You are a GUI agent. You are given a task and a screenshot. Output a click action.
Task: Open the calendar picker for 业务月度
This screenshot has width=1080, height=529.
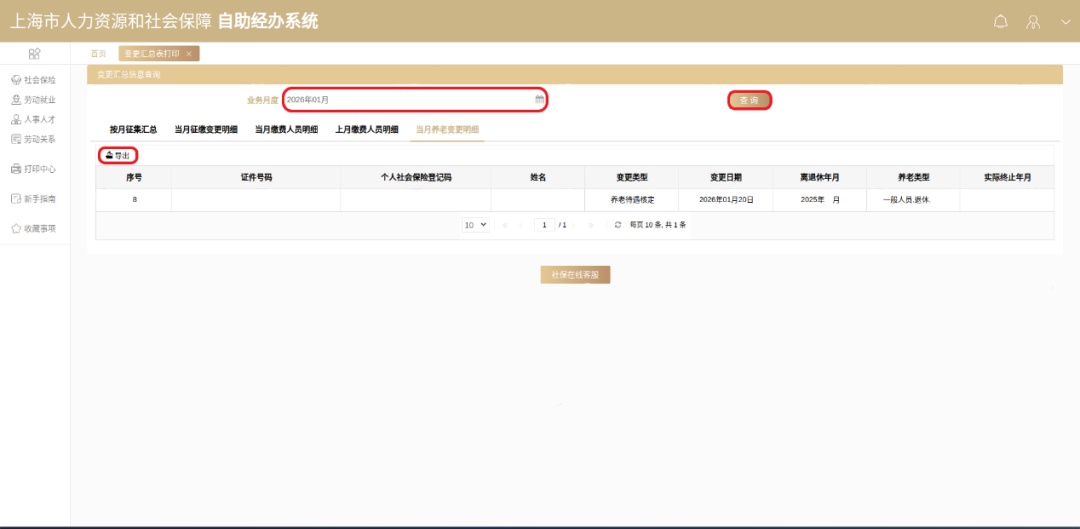tap(539, 100)
